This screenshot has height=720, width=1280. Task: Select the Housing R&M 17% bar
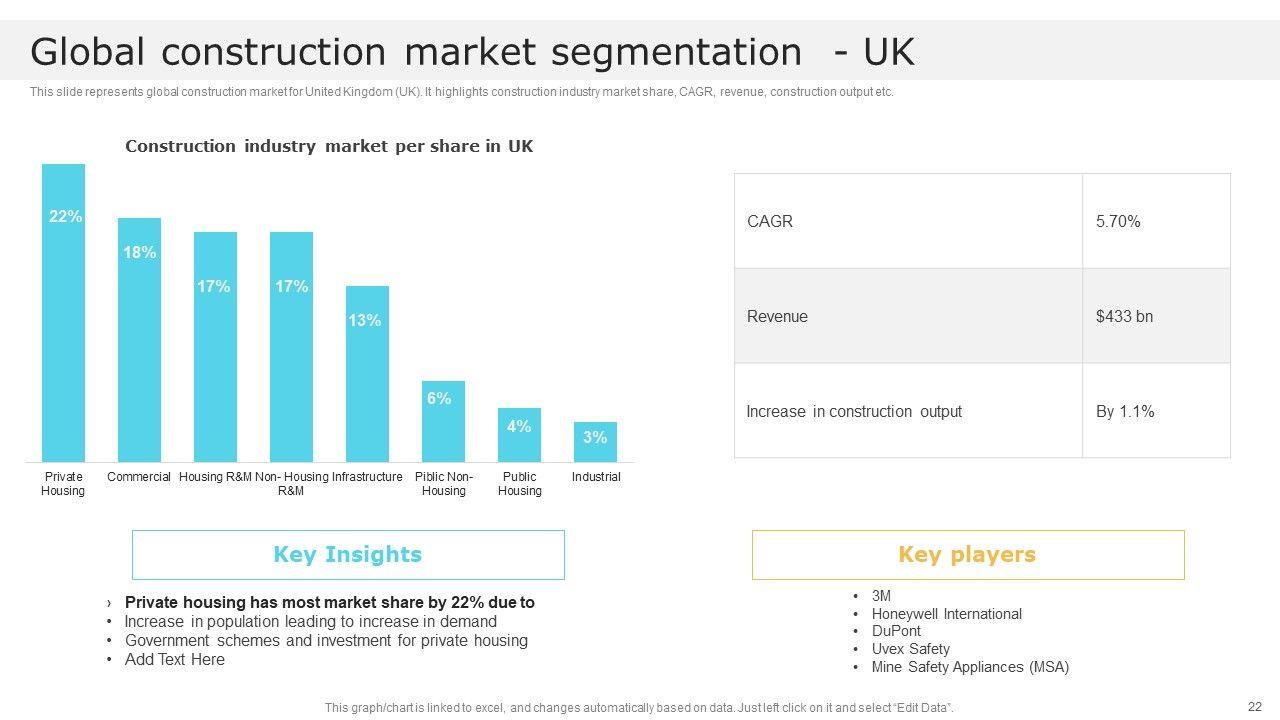[x=215, y=347]
